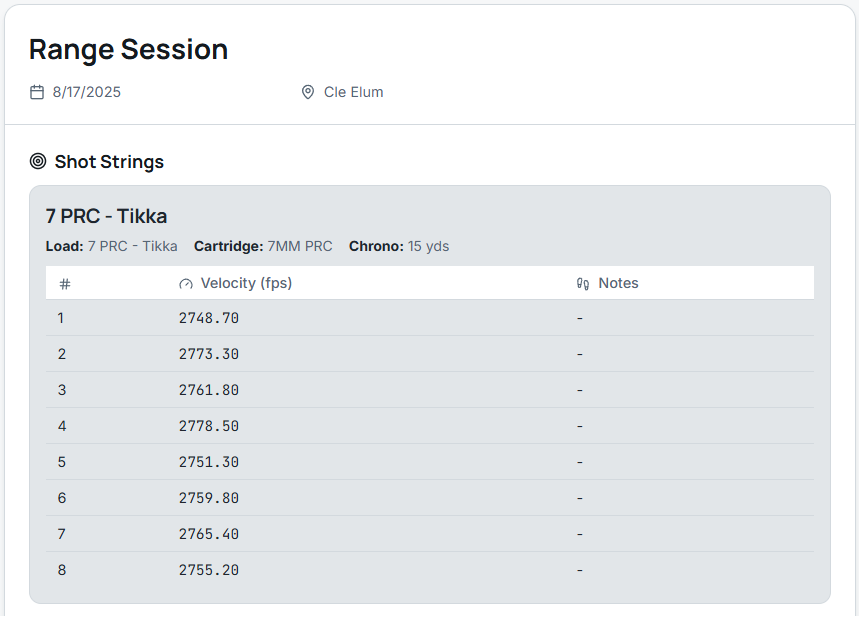Click the icon next to Notes header
Viewport: 859px width, 620px height.
tap(583, 284)
